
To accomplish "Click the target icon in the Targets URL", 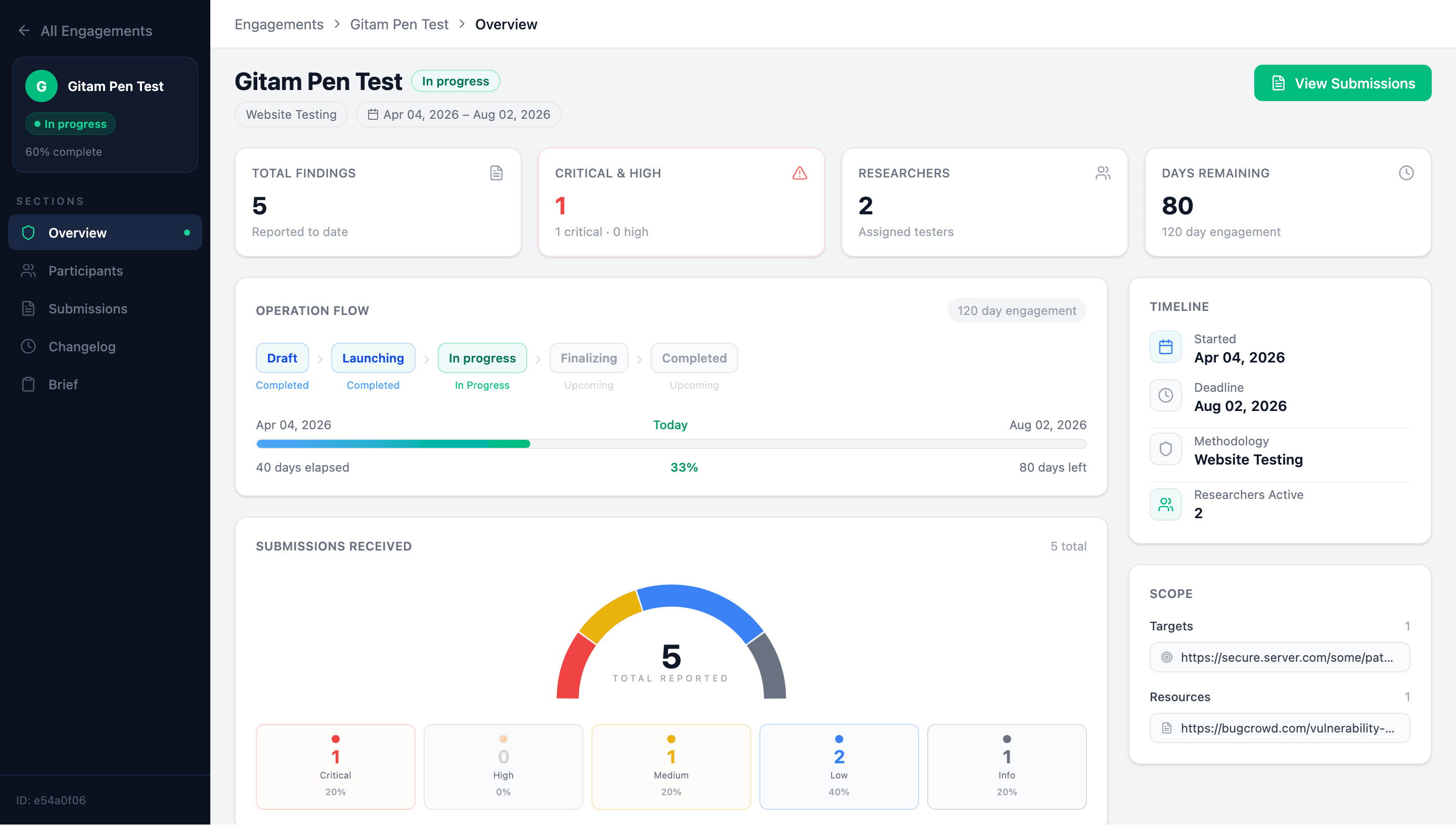I will pos(1166,658).
